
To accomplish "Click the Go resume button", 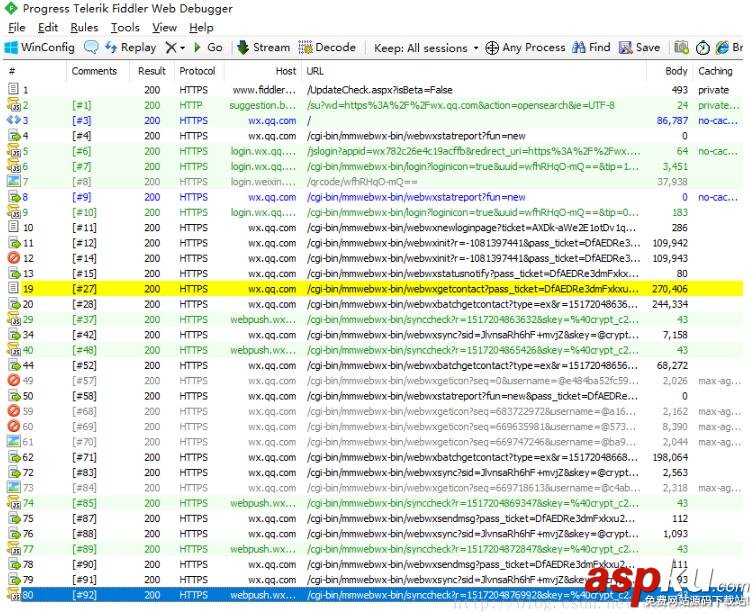I will tap(208, 47).
